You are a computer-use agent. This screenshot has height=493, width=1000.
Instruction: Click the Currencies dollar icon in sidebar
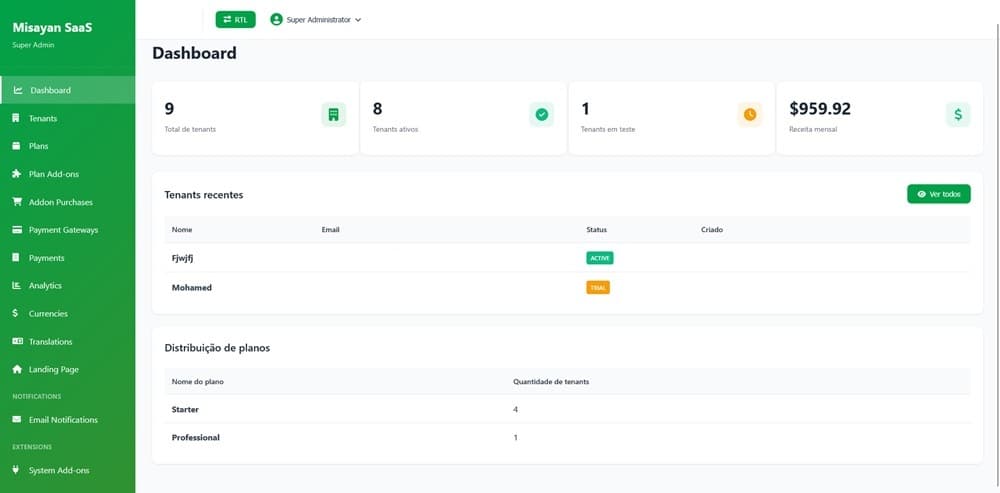(16, 314)
